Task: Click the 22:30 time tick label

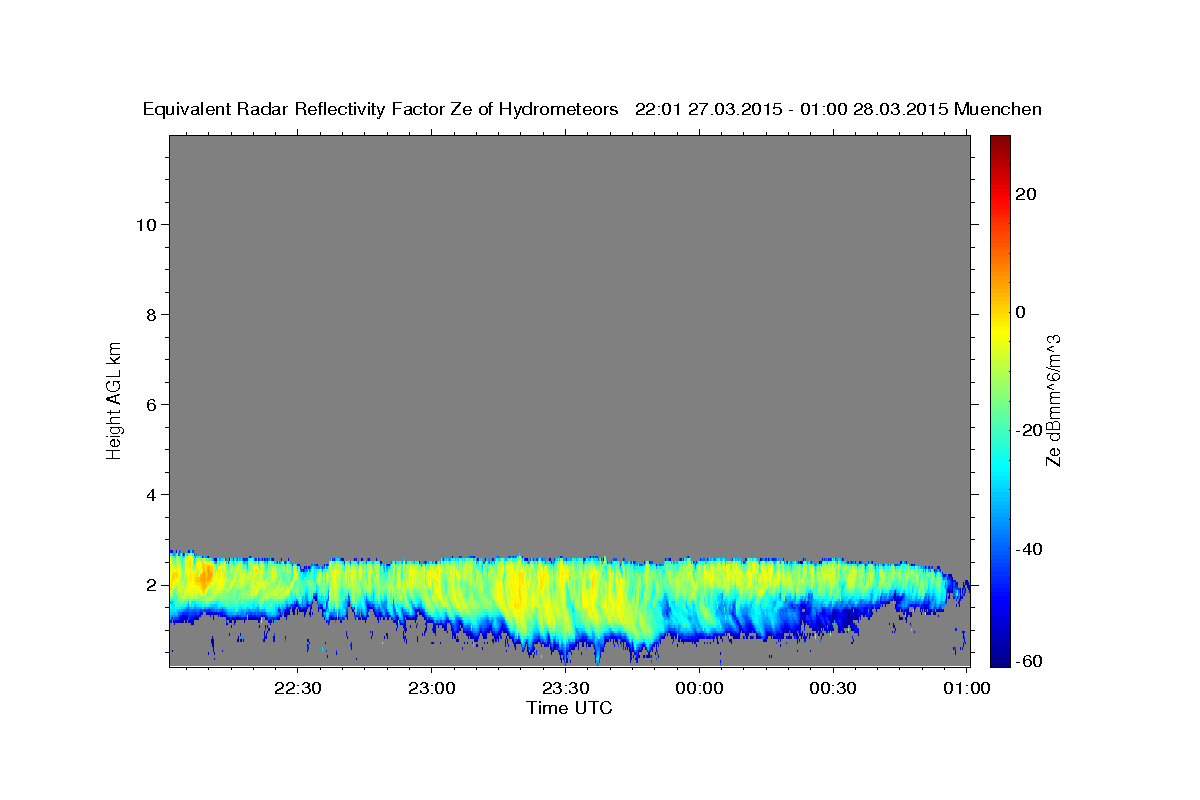Action: (298, 688)
